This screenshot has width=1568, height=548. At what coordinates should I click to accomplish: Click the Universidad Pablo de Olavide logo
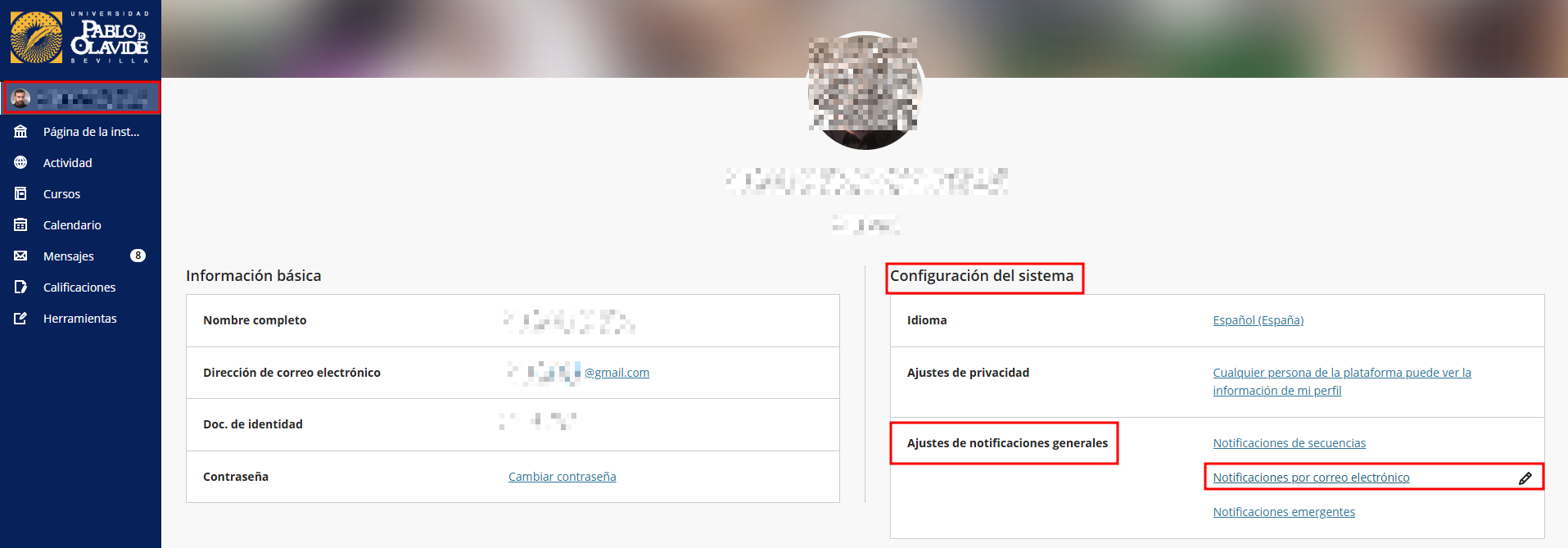coord(80,38)
